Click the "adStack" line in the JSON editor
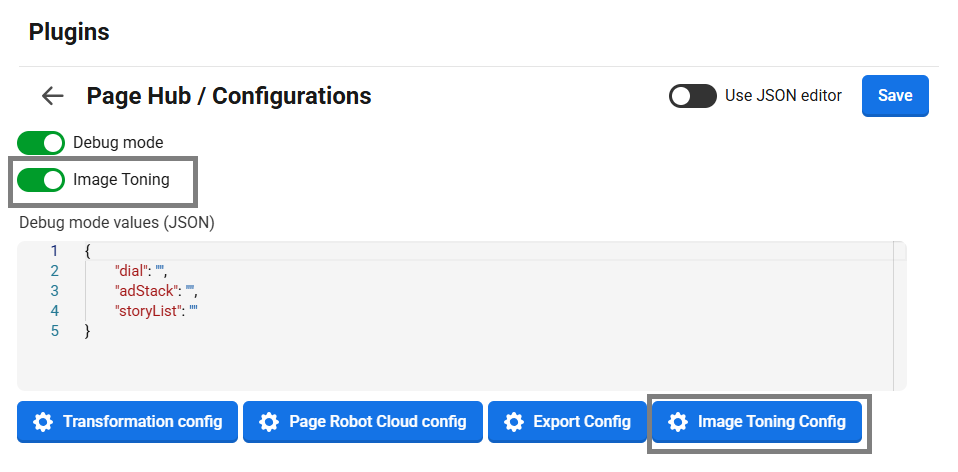 (156, 291)
